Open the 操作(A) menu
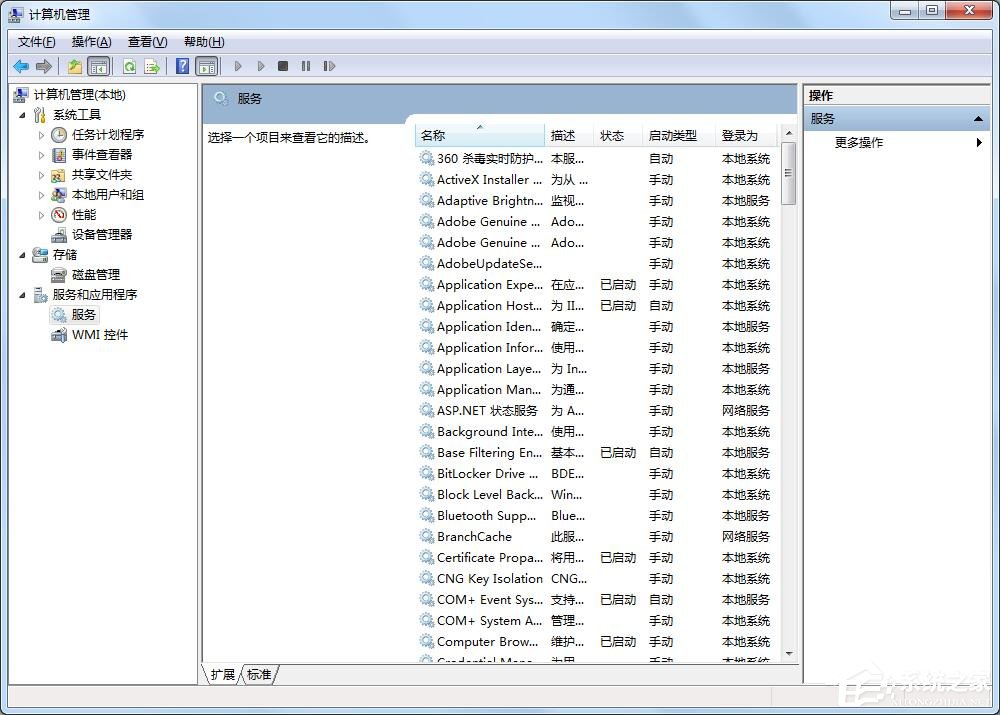 pyautogui.click(x=91, y=42)
